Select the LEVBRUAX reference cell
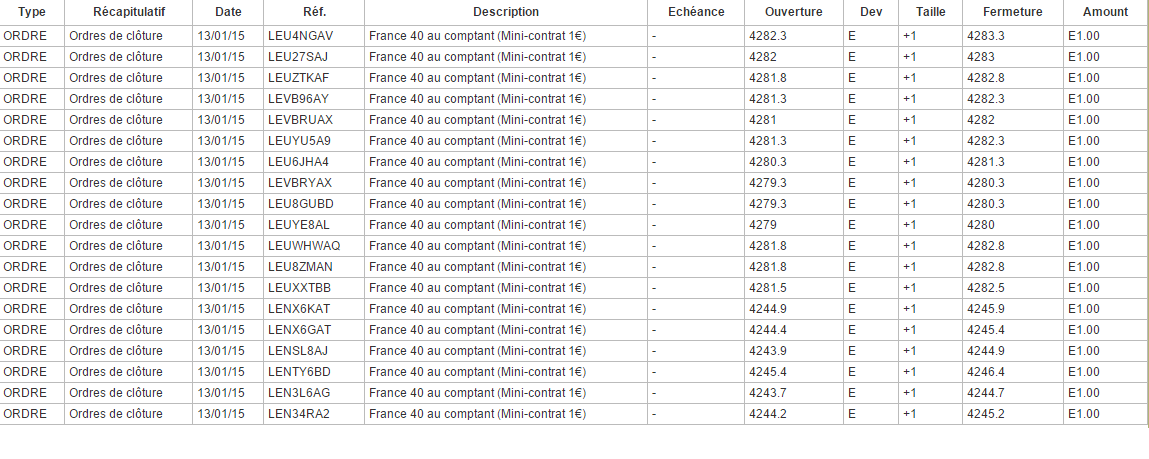The height and width of the screenshot is (459, 1149). pyautogui.click(x=300, y=120)
